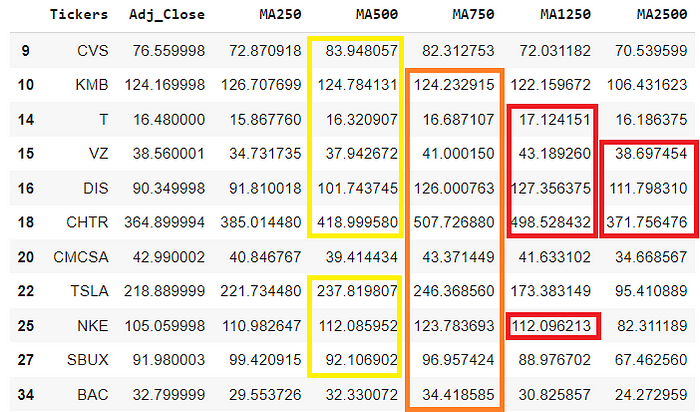Viewport: 700px width, 412px height.
Task: Select TSLA MA500 value 237.819807
Action: point(358,291)
